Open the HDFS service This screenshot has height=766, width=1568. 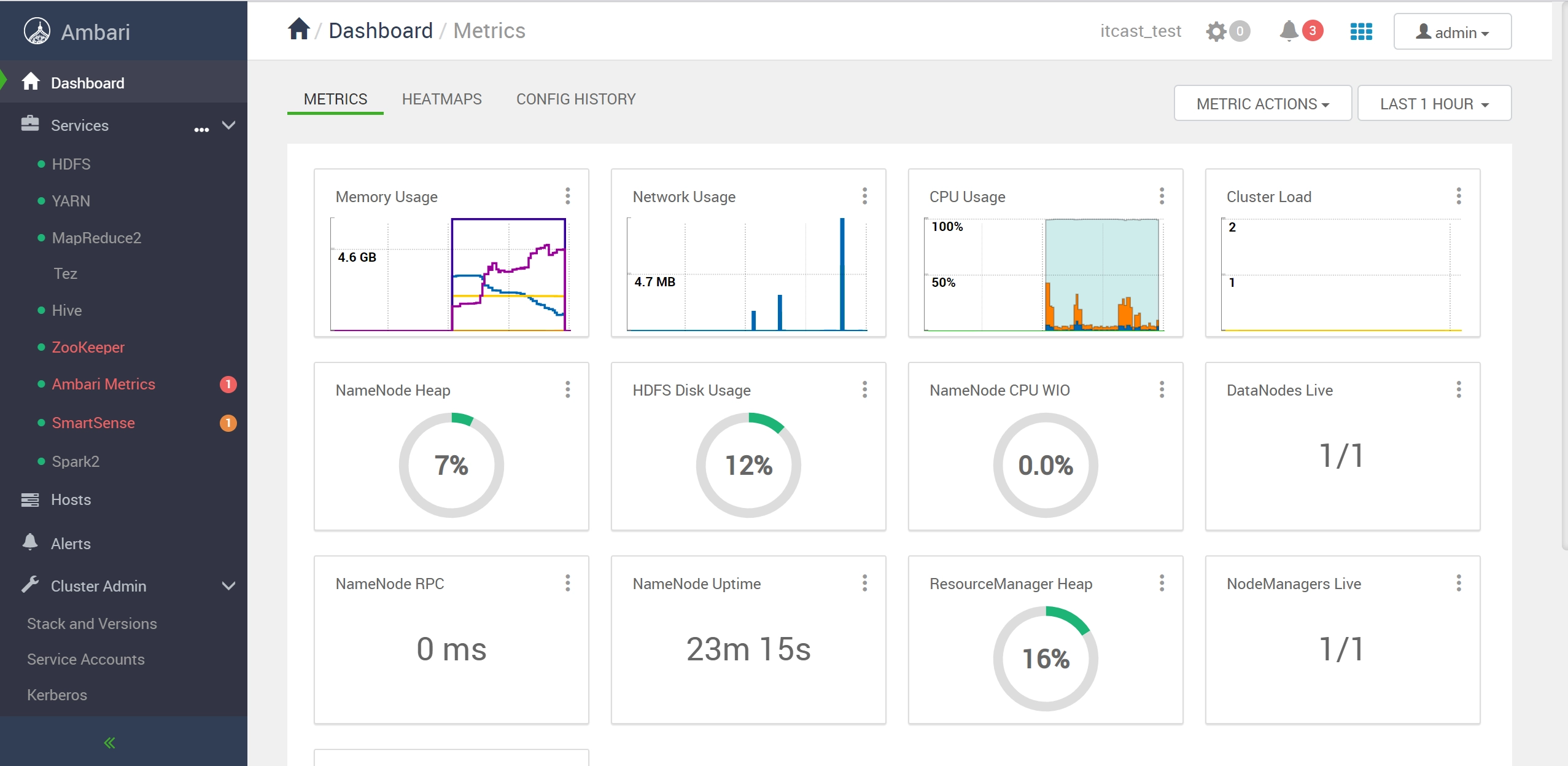(71, 164)
